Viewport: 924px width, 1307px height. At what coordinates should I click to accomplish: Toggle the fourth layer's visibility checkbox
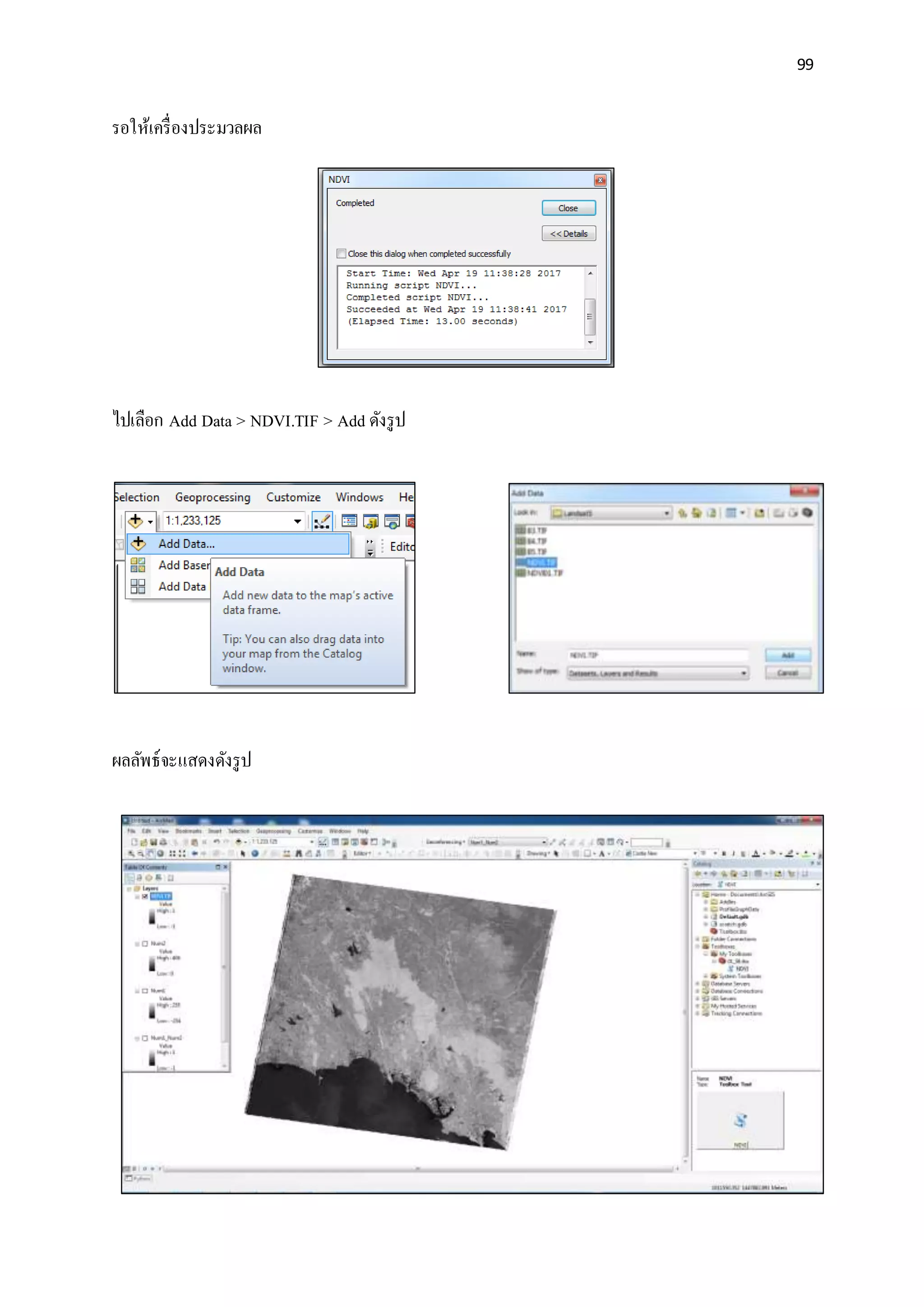(x=145, y=1038)
